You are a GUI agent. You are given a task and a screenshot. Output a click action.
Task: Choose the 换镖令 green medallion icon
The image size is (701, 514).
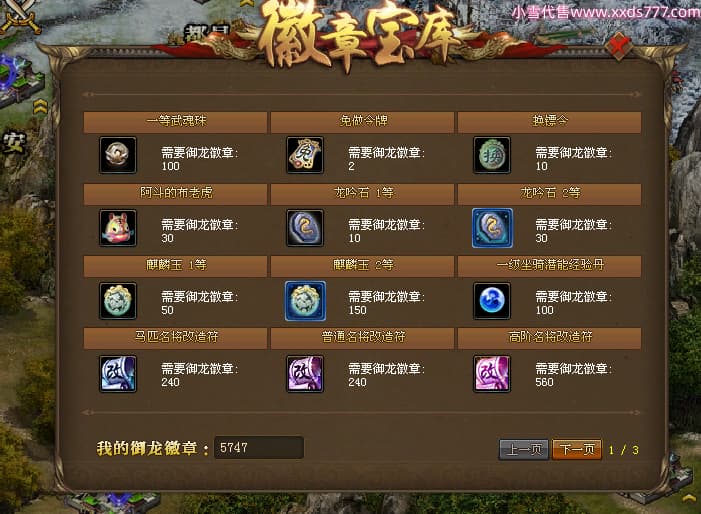tap(492, 155)
